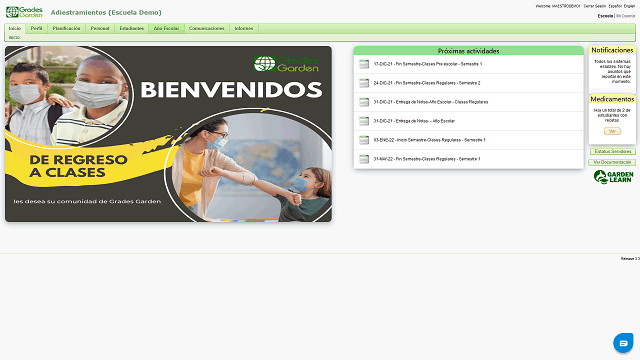Click calendar icon for 03-ENE-22 activity
Image resolution: width=640 pixels, height=360 pixels.
pyautogui.click(x=364, y=140)
